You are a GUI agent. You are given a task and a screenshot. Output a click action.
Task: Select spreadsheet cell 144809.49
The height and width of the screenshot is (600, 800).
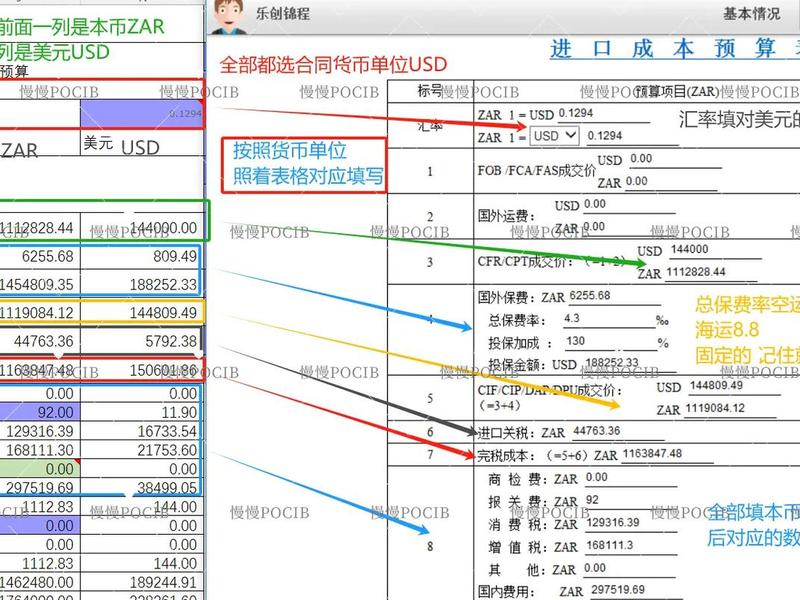[142, 312]
